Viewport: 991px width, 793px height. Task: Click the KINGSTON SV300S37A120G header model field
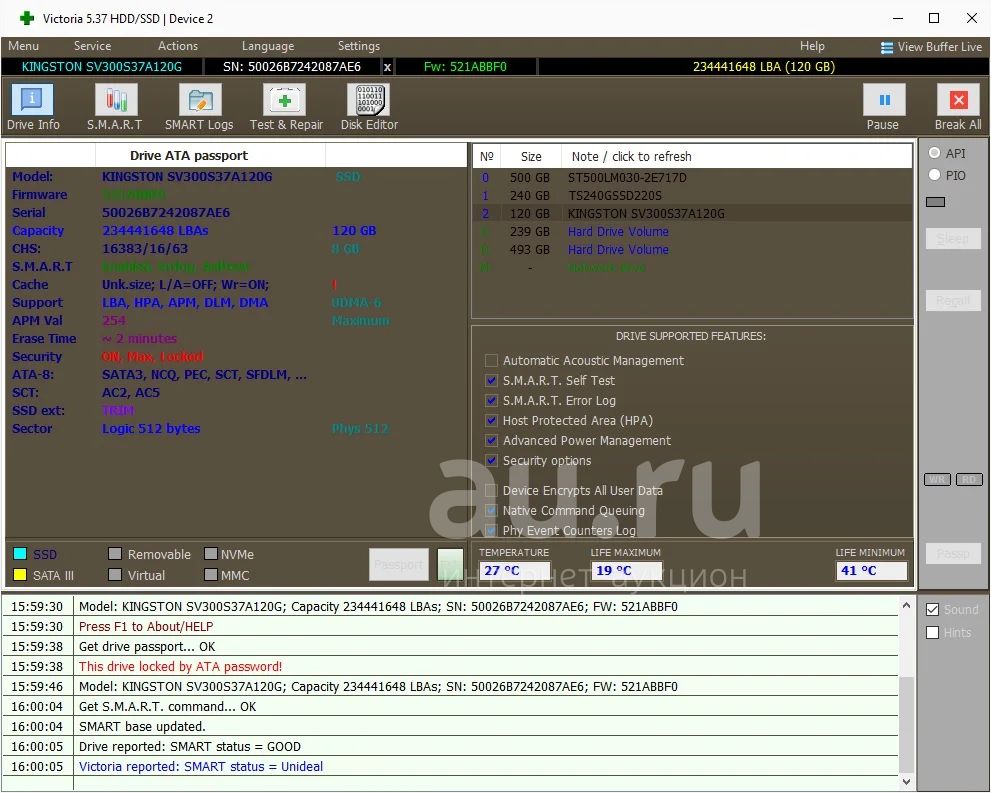click(102, 67)
